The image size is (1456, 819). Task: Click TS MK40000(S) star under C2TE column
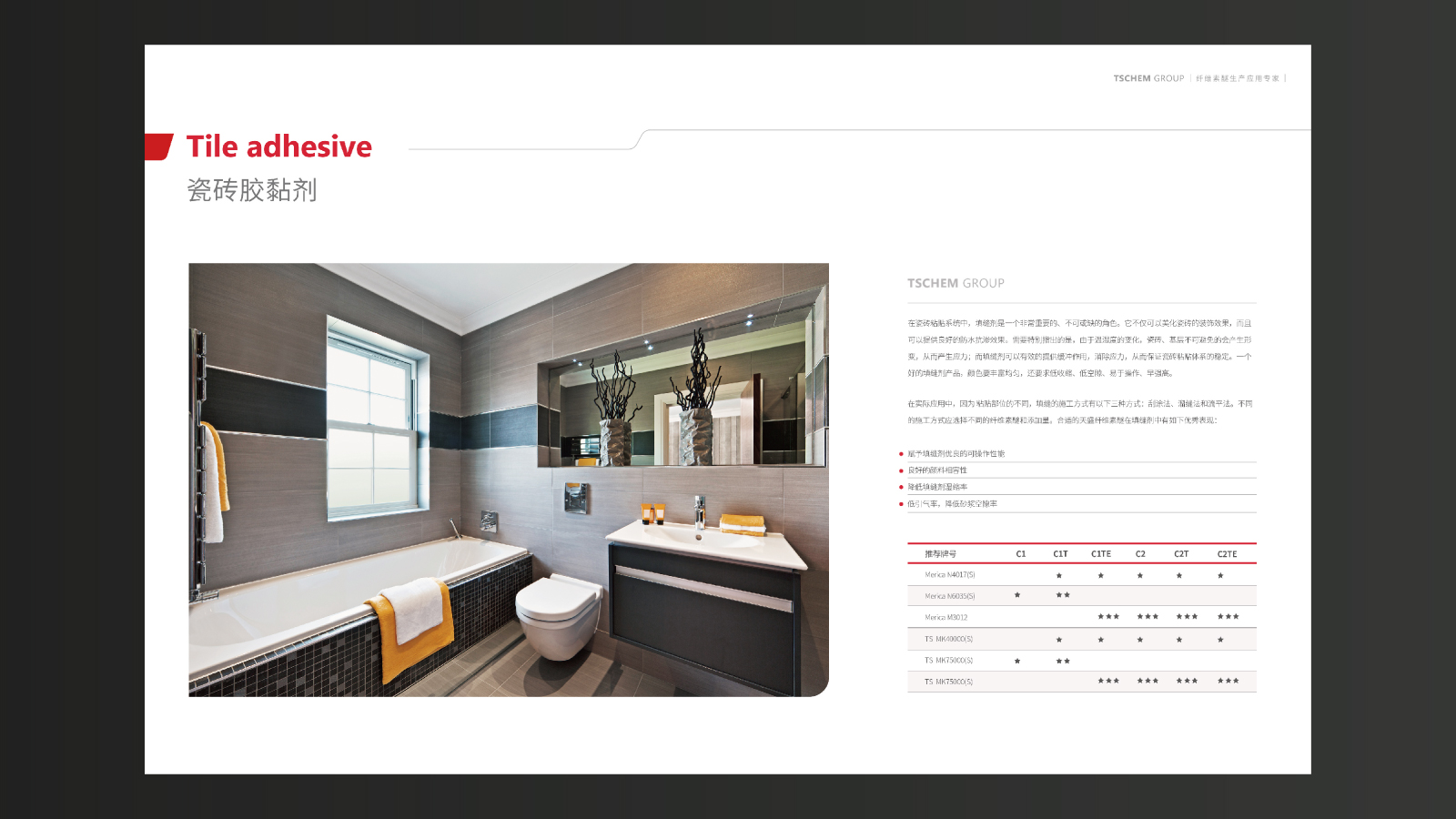click(x=1220, y=640)
